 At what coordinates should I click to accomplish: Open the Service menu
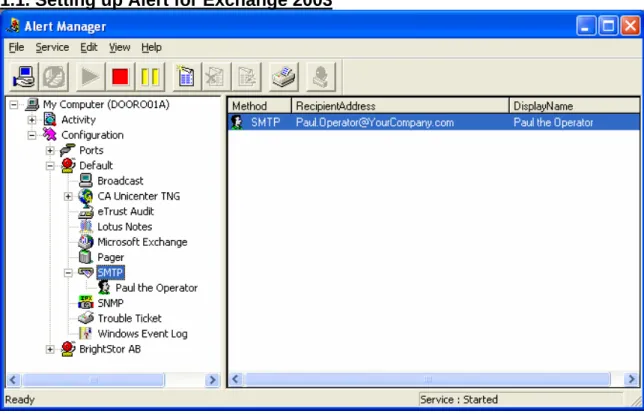coord(52,48)
